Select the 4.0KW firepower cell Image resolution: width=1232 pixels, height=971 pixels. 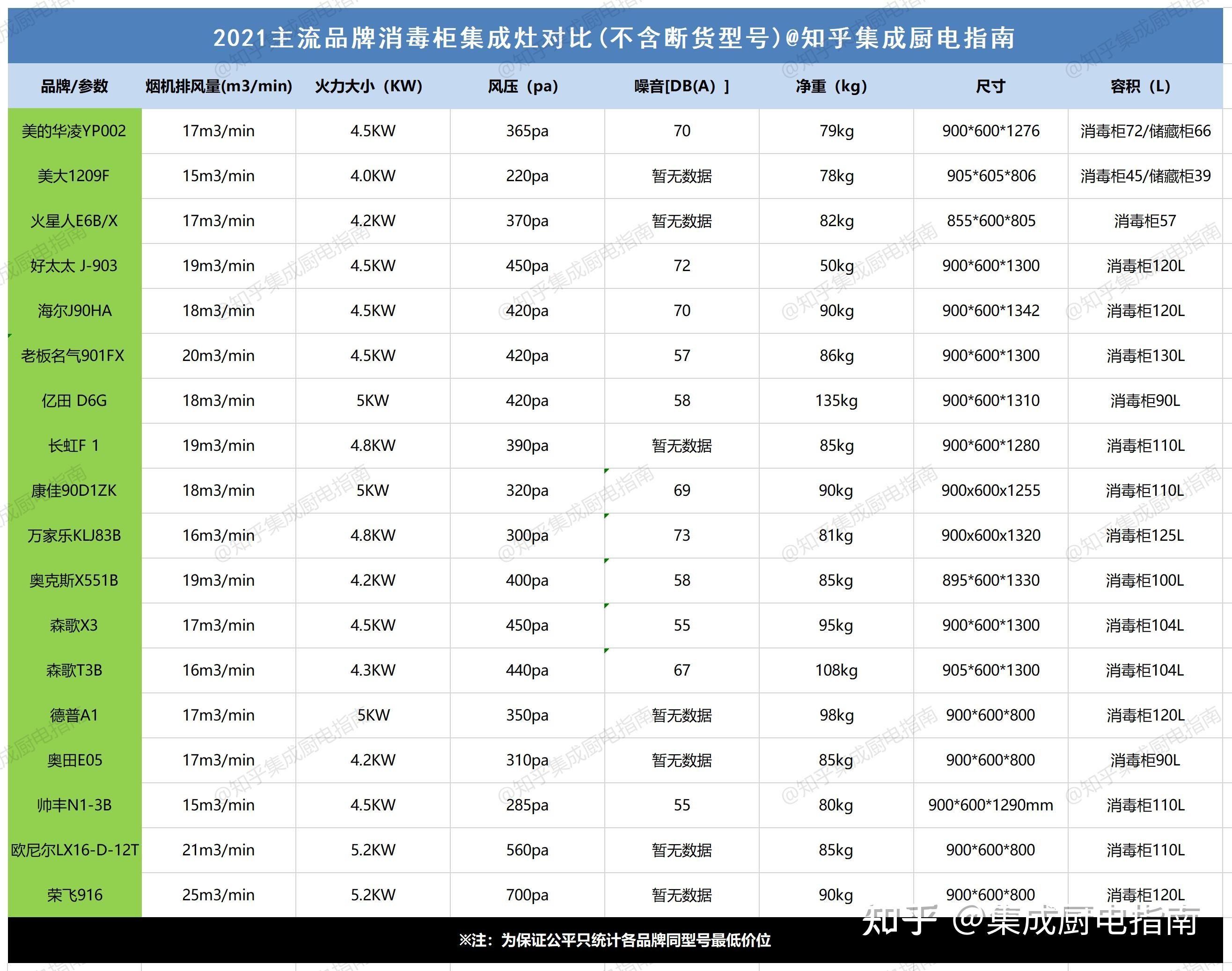pos(373,176)
